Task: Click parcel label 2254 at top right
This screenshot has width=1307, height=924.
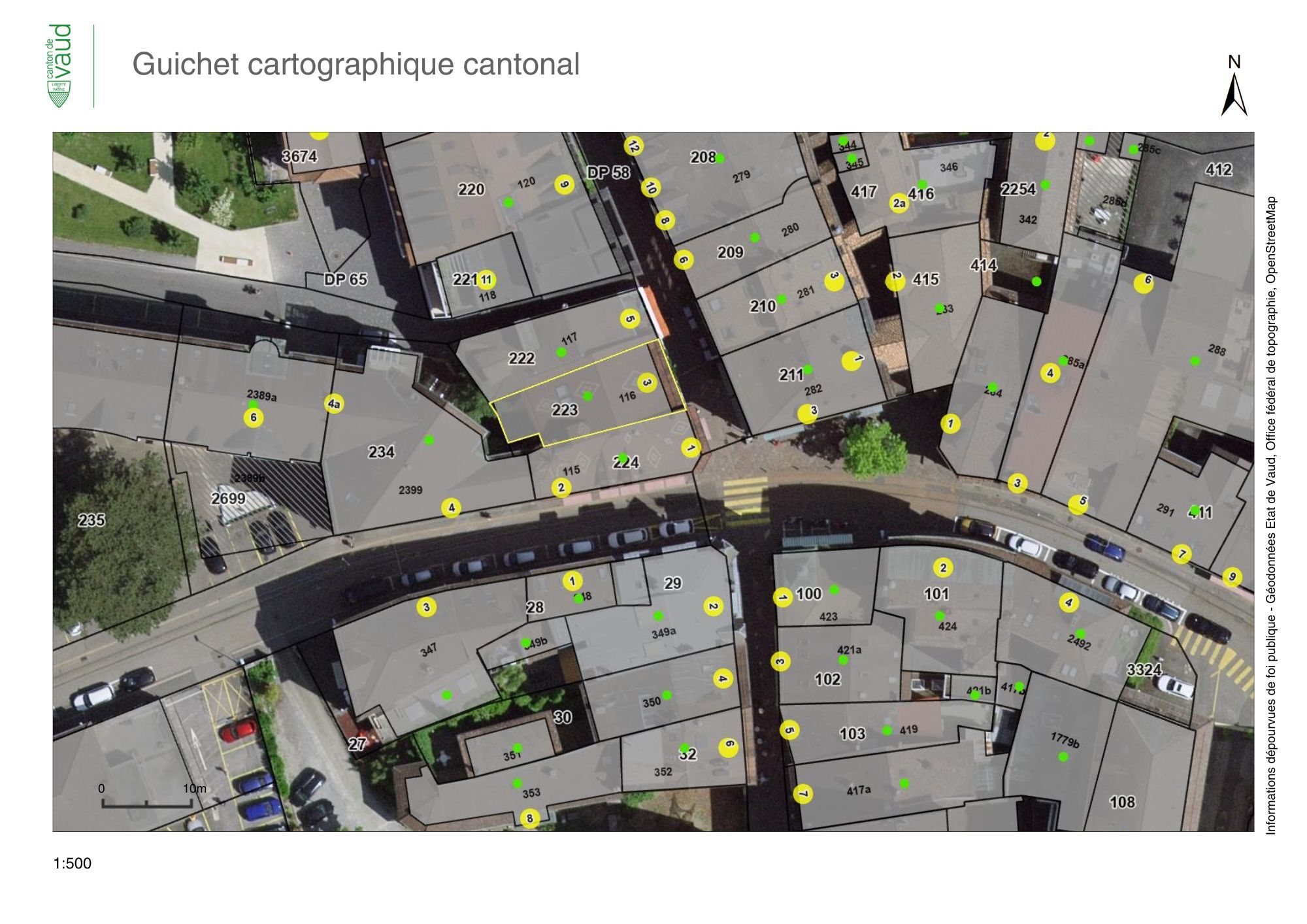Action: coord(1018,190)
